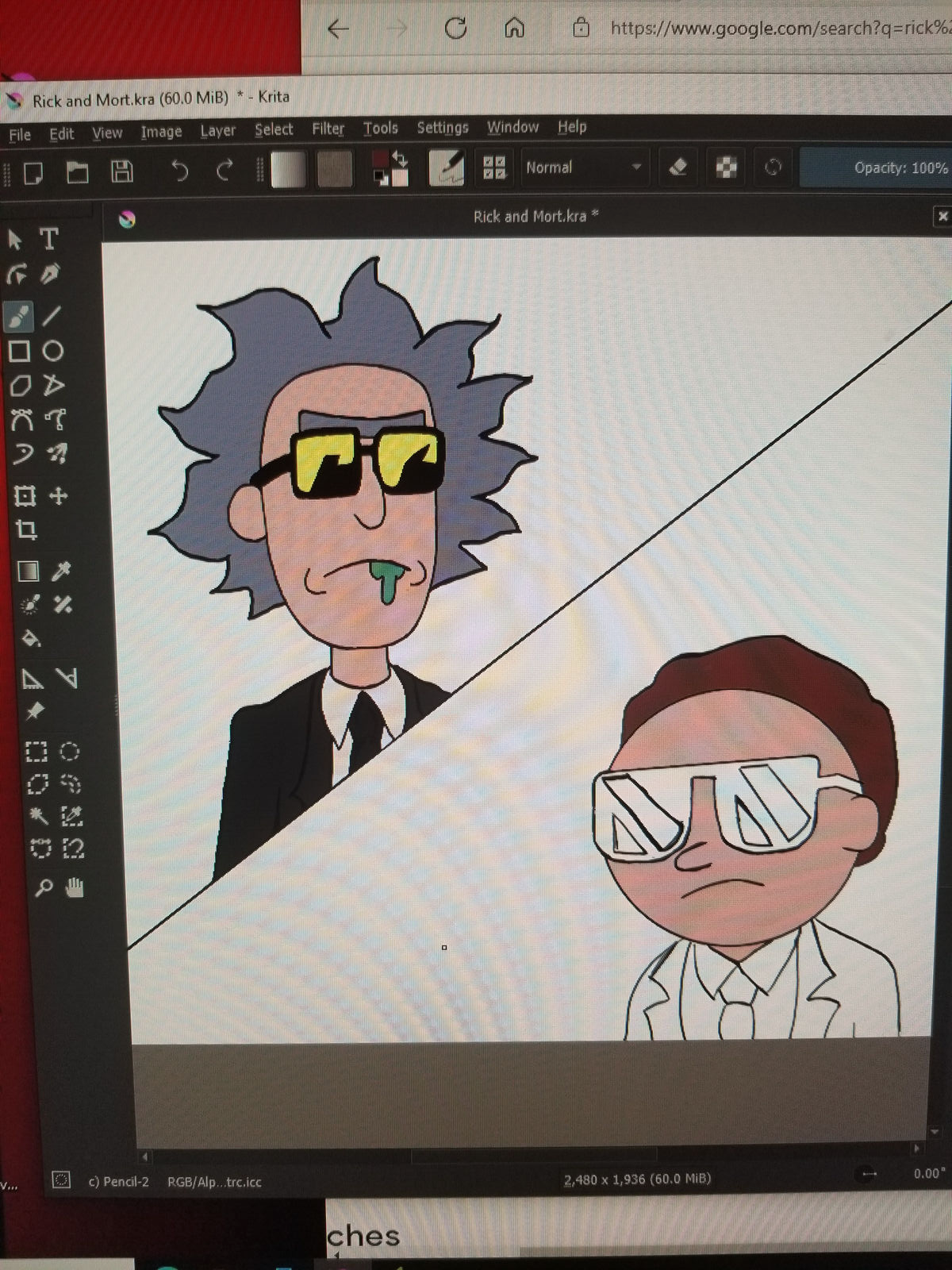Select the Freehand Brush tool
This screenshot has width=952, height=1270.
click(x=18, y=316)
